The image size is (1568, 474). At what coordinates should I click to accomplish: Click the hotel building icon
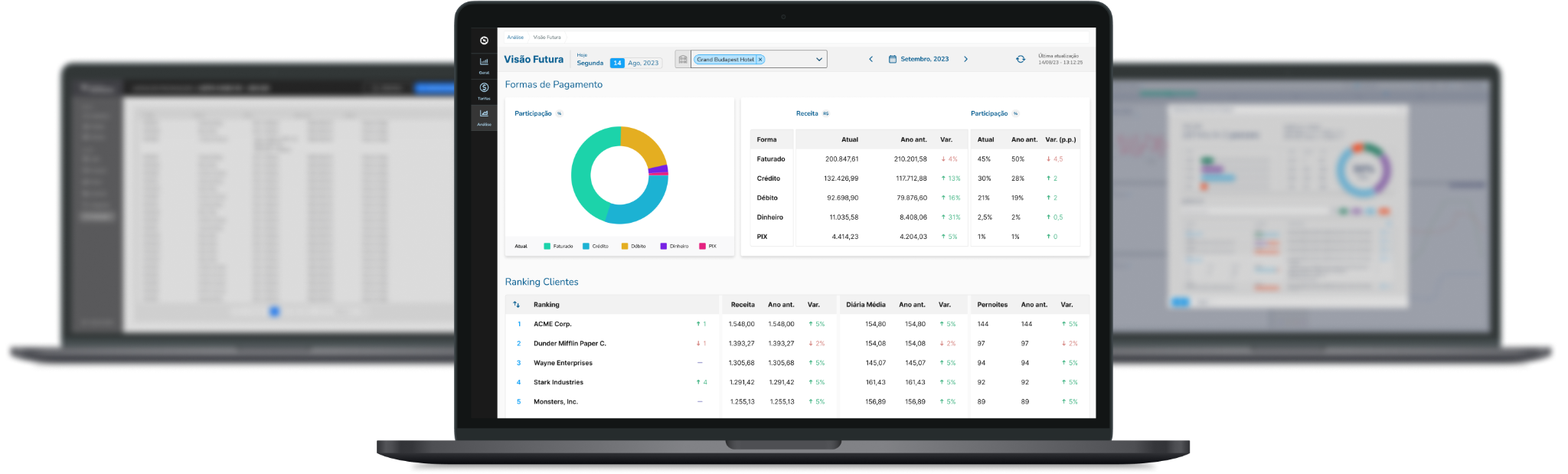coord(683,59)
